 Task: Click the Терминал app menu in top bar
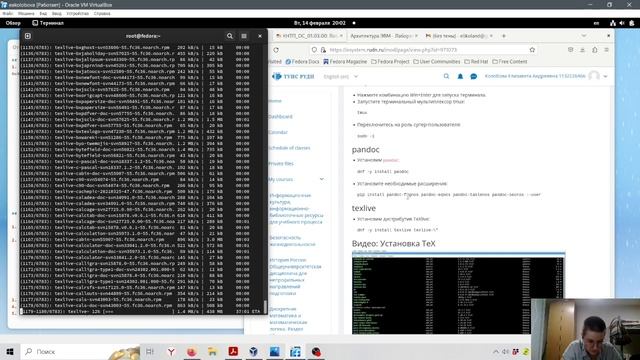(x=48, y=23)
